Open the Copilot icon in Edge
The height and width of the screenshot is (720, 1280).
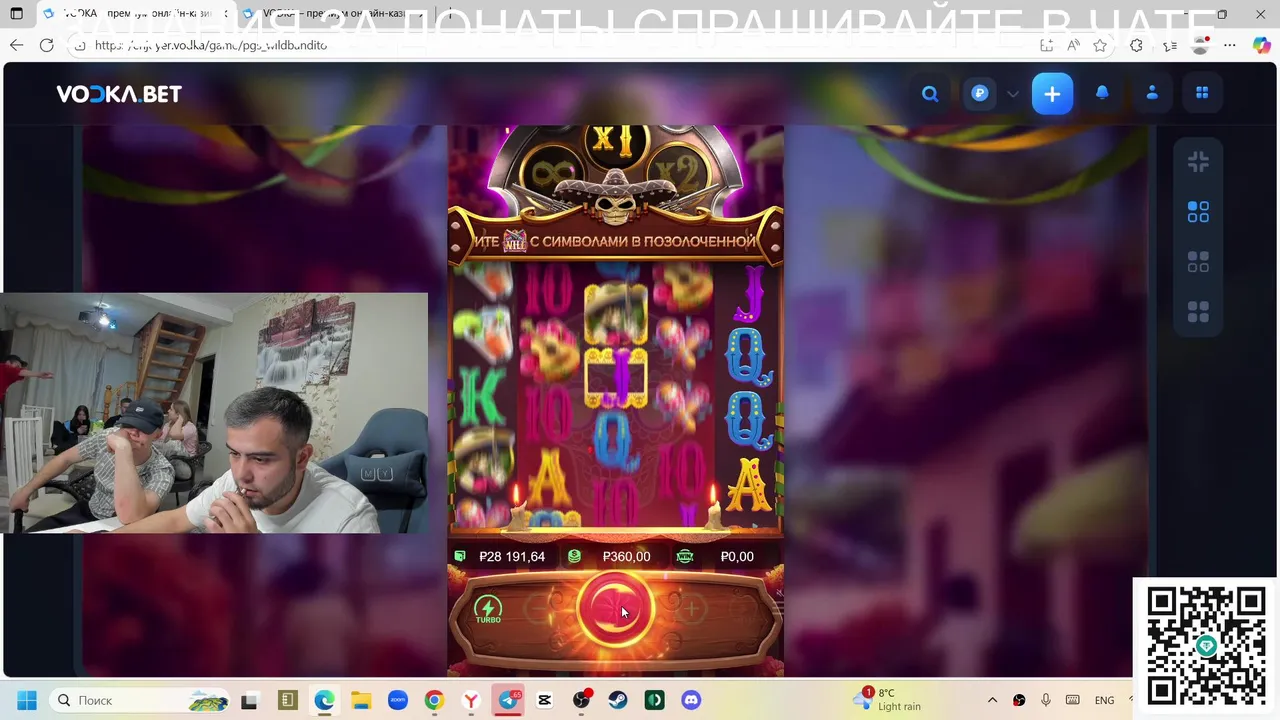[1261, 45]
